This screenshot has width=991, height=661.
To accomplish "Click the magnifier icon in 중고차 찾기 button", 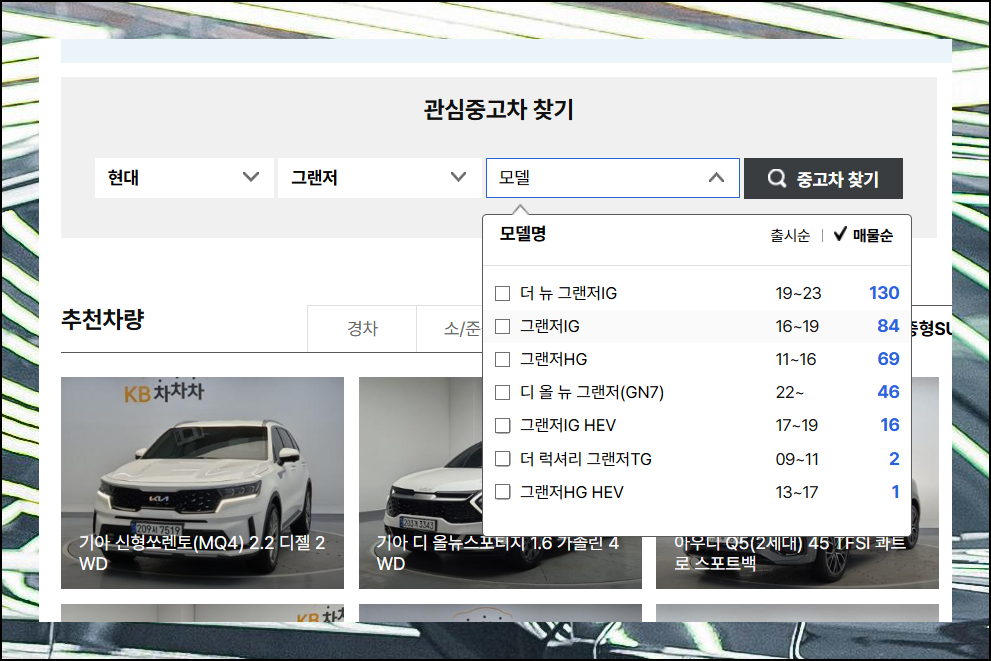I will click(x=777, y=178).
